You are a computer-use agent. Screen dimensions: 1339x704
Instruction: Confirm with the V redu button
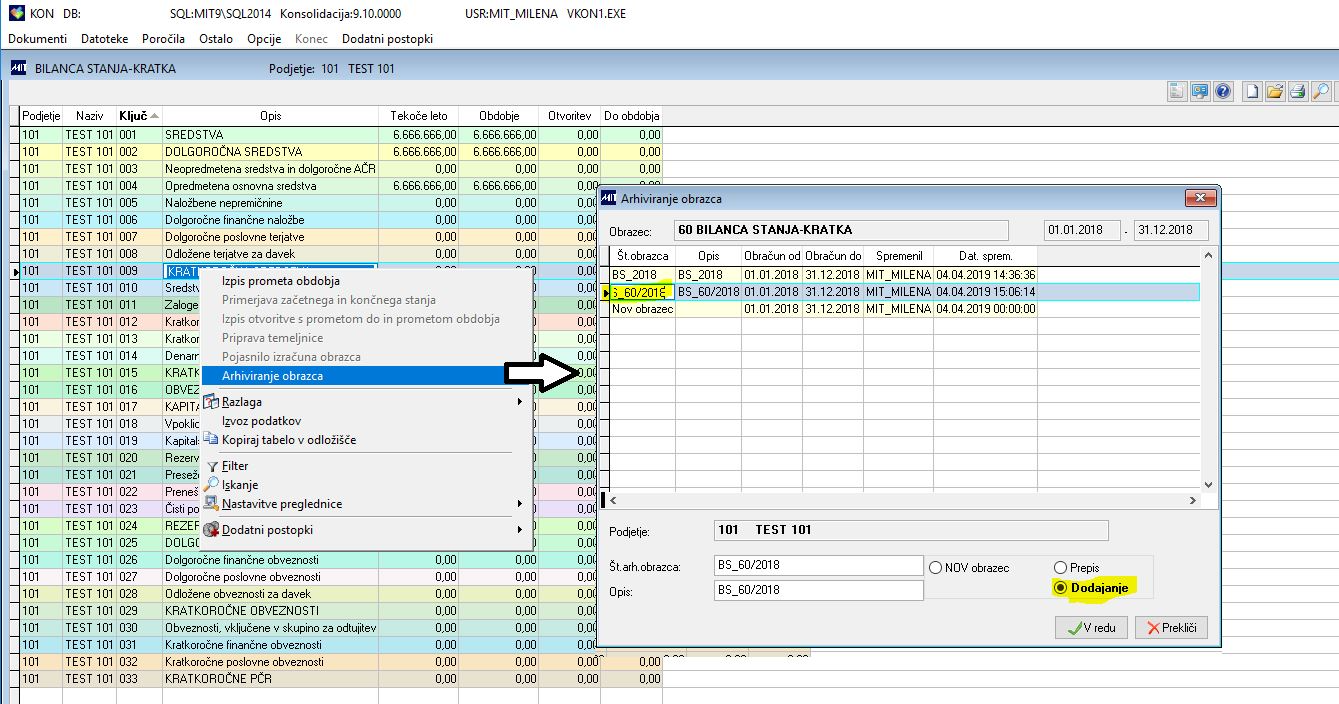1091,628
